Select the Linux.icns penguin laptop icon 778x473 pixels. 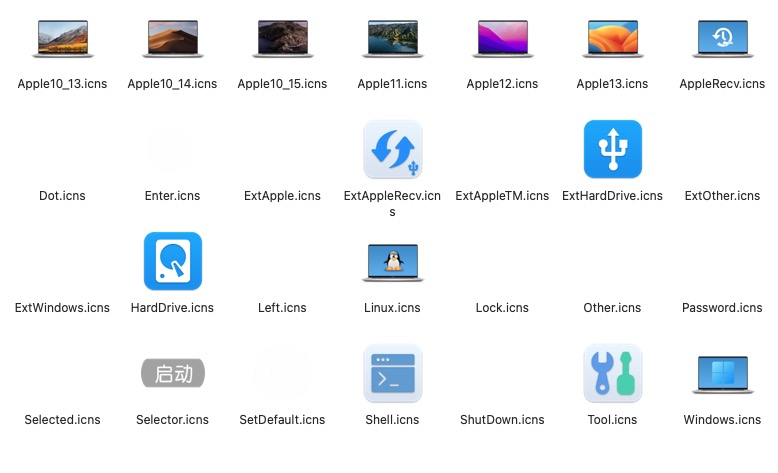click(x=392, y=261)
